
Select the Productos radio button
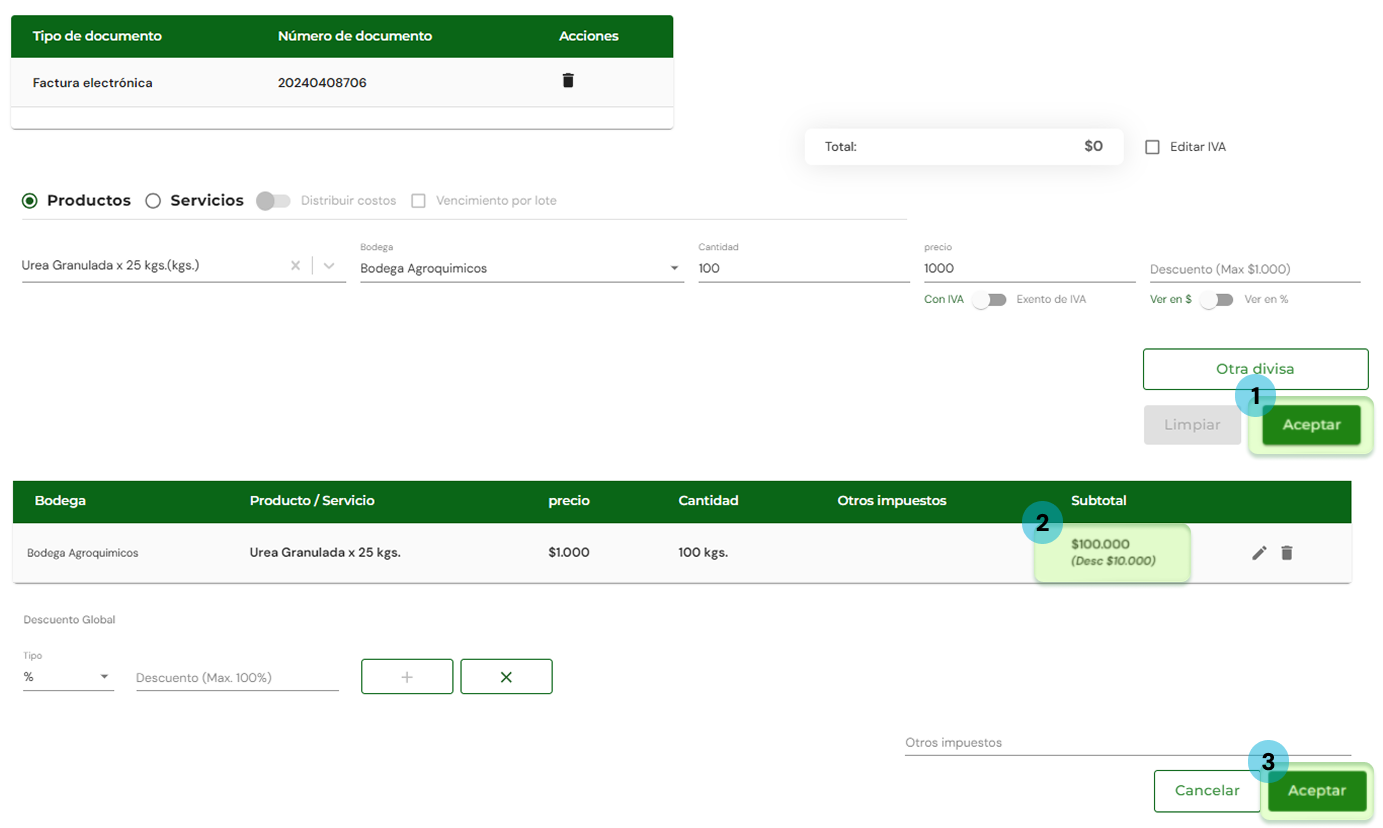click(x=30, y=201)
